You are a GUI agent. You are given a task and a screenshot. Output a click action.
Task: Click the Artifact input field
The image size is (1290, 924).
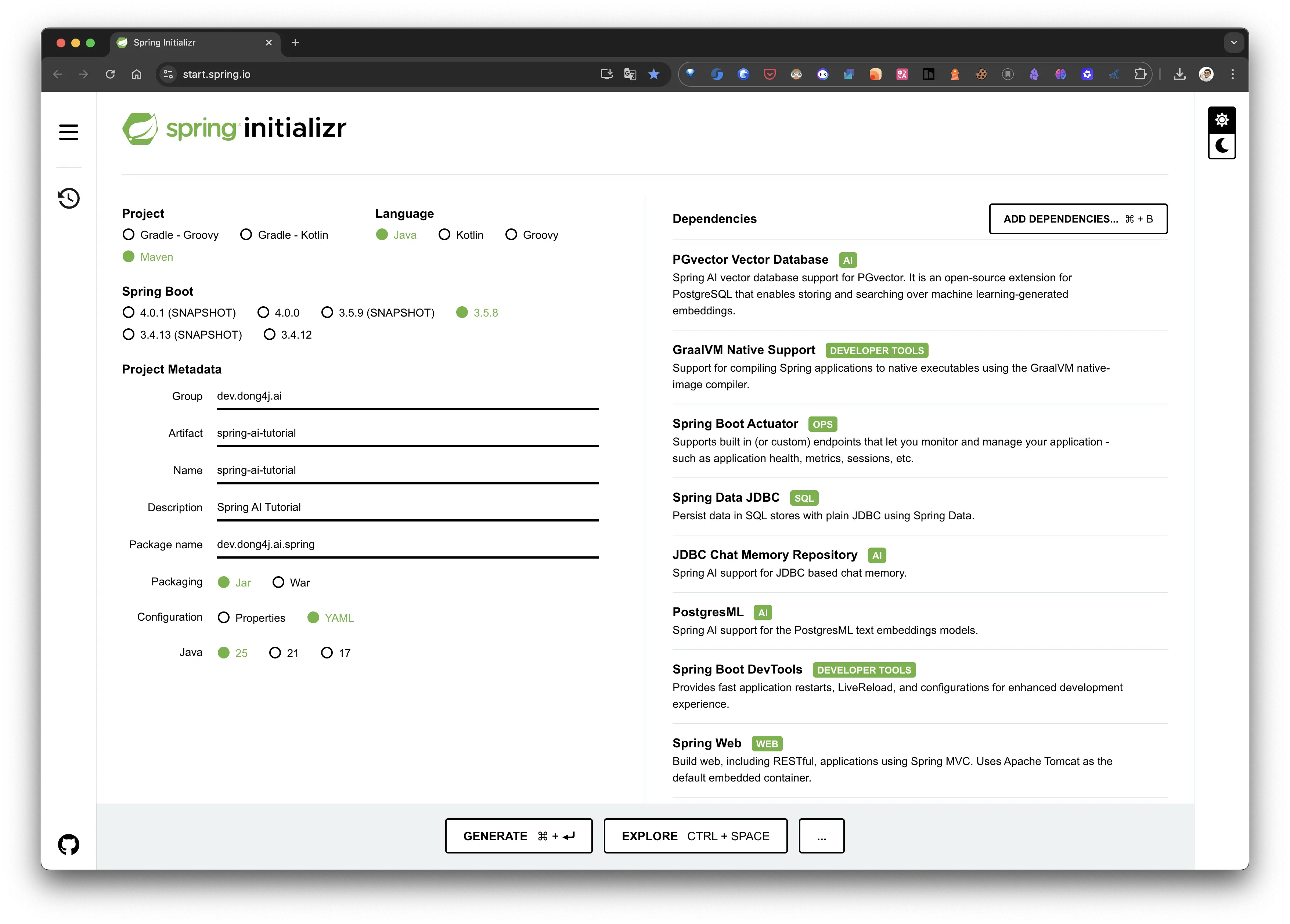click(407, 433)
